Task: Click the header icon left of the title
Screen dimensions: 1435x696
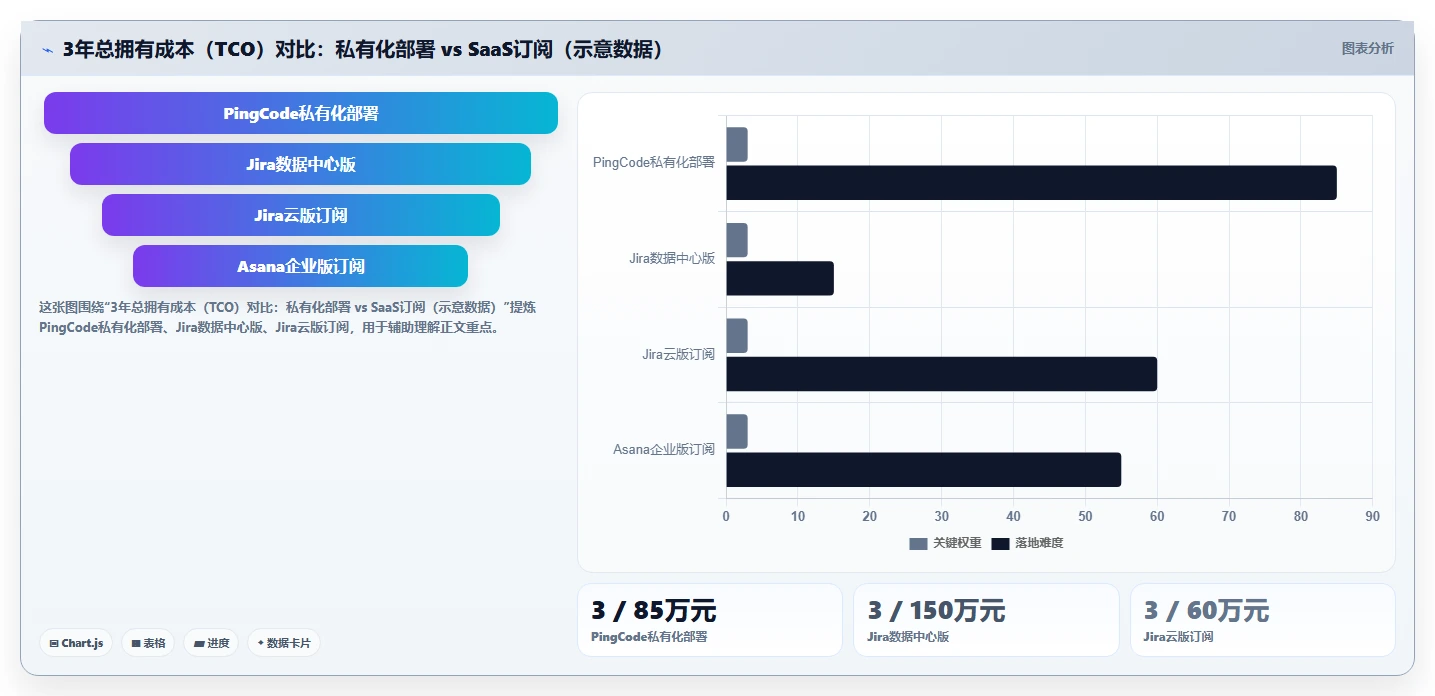Action: [47, 50]
